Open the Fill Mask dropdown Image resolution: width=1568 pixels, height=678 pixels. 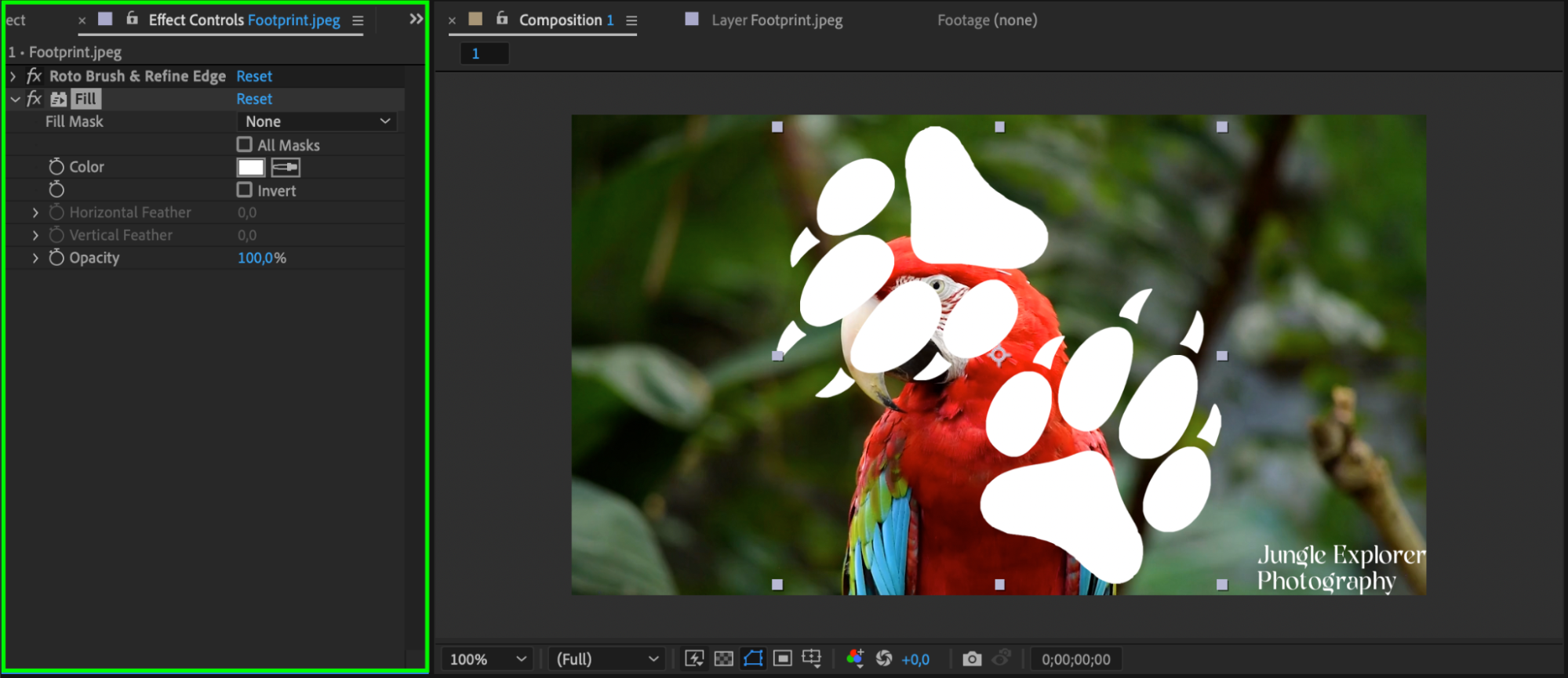[x=317, y=121]
